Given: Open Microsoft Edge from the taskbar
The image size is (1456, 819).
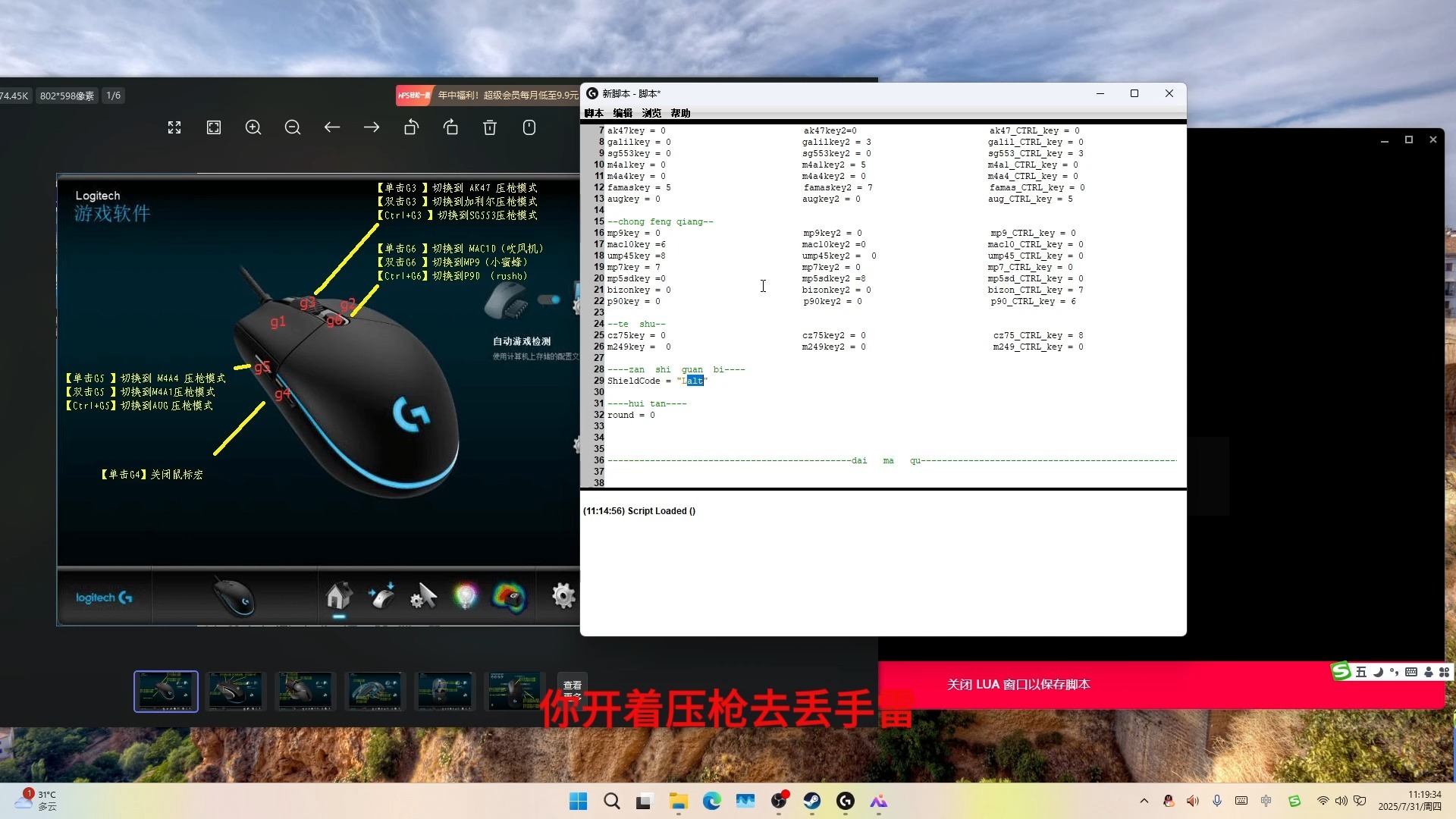Looking at the screenshot, I should (711, 801).
